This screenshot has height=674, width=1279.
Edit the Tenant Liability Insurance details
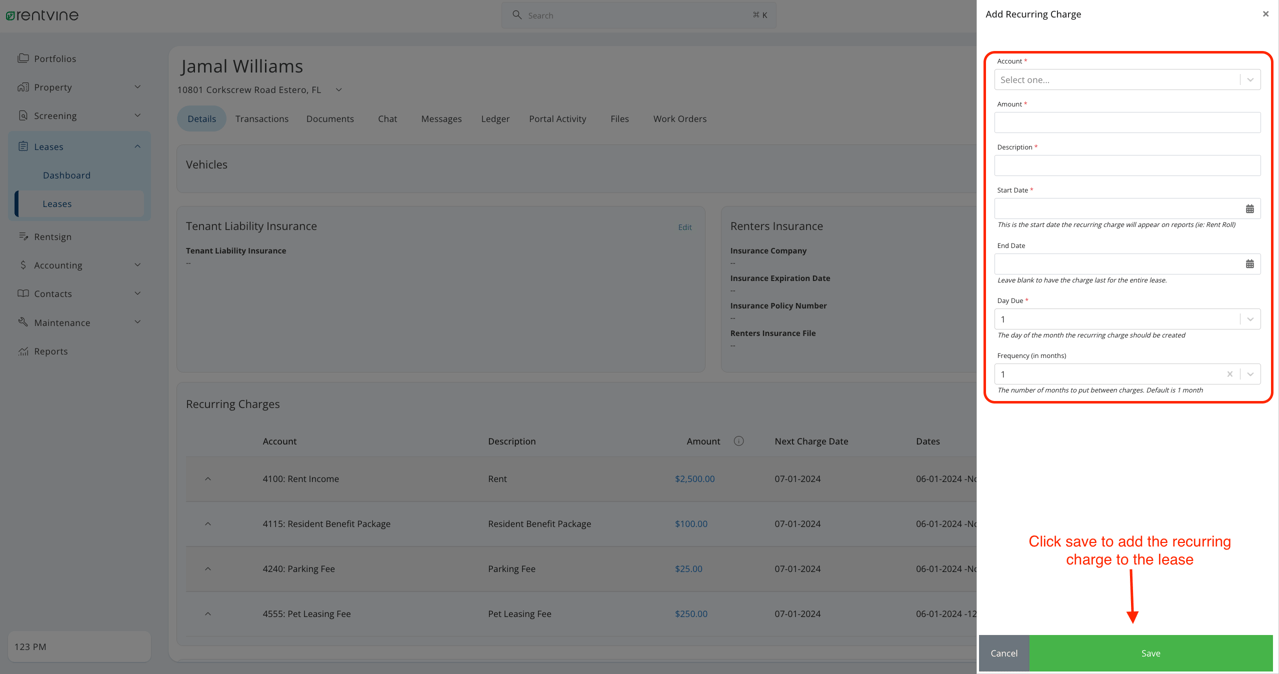(x=684, y=227)
